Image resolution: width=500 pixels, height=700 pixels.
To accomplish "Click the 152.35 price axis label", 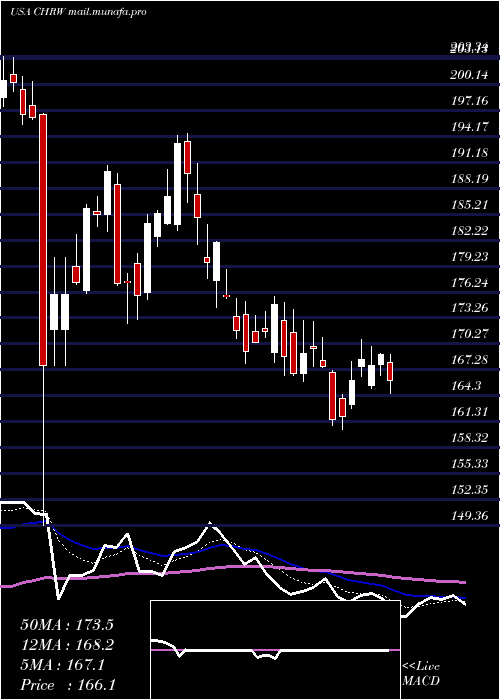I will point(469,491).
